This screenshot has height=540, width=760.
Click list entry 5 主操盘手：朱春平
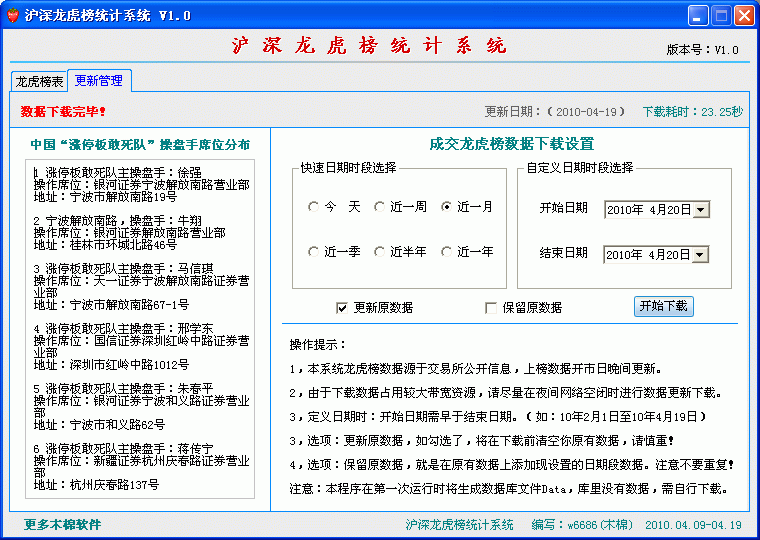pos(124,389)
